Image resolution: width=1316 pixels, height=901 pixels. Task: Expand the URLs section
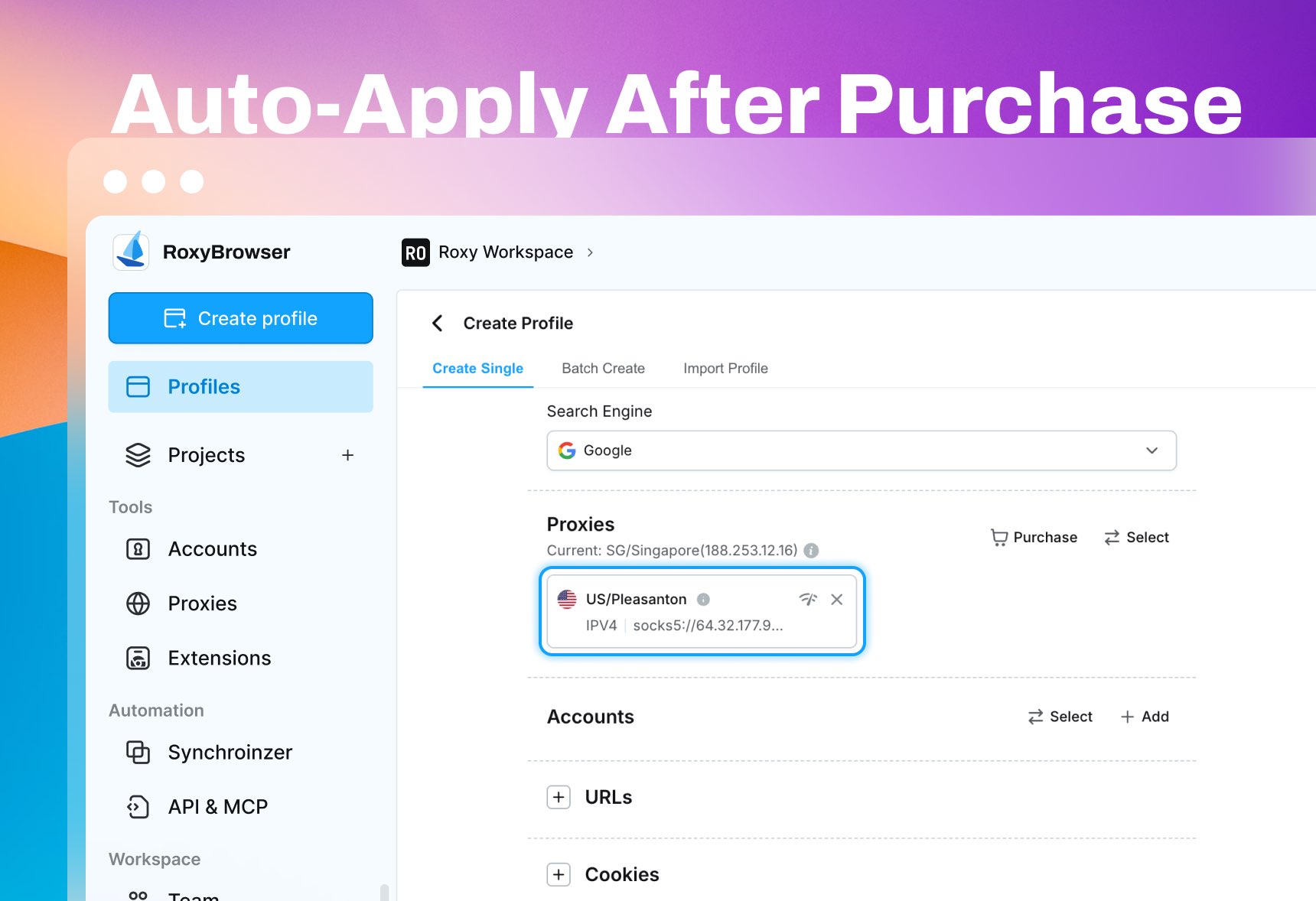tap(559, 797)
